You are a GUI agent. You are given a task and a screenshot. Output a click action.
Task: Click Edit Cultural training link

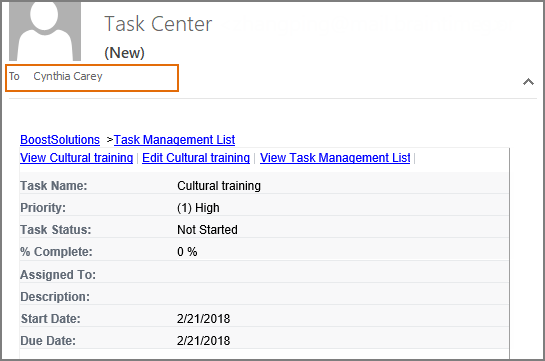click(196, 158)
